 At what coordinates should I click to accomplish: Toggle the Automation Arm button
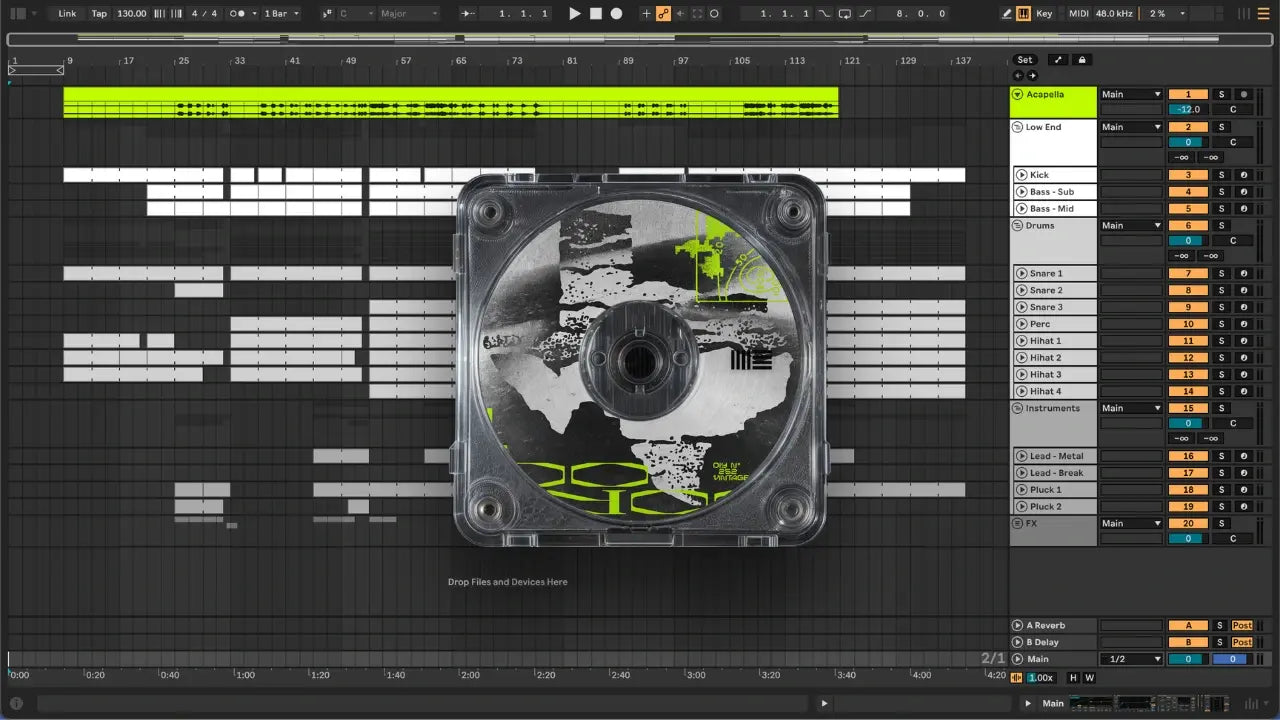click(662, 14)
